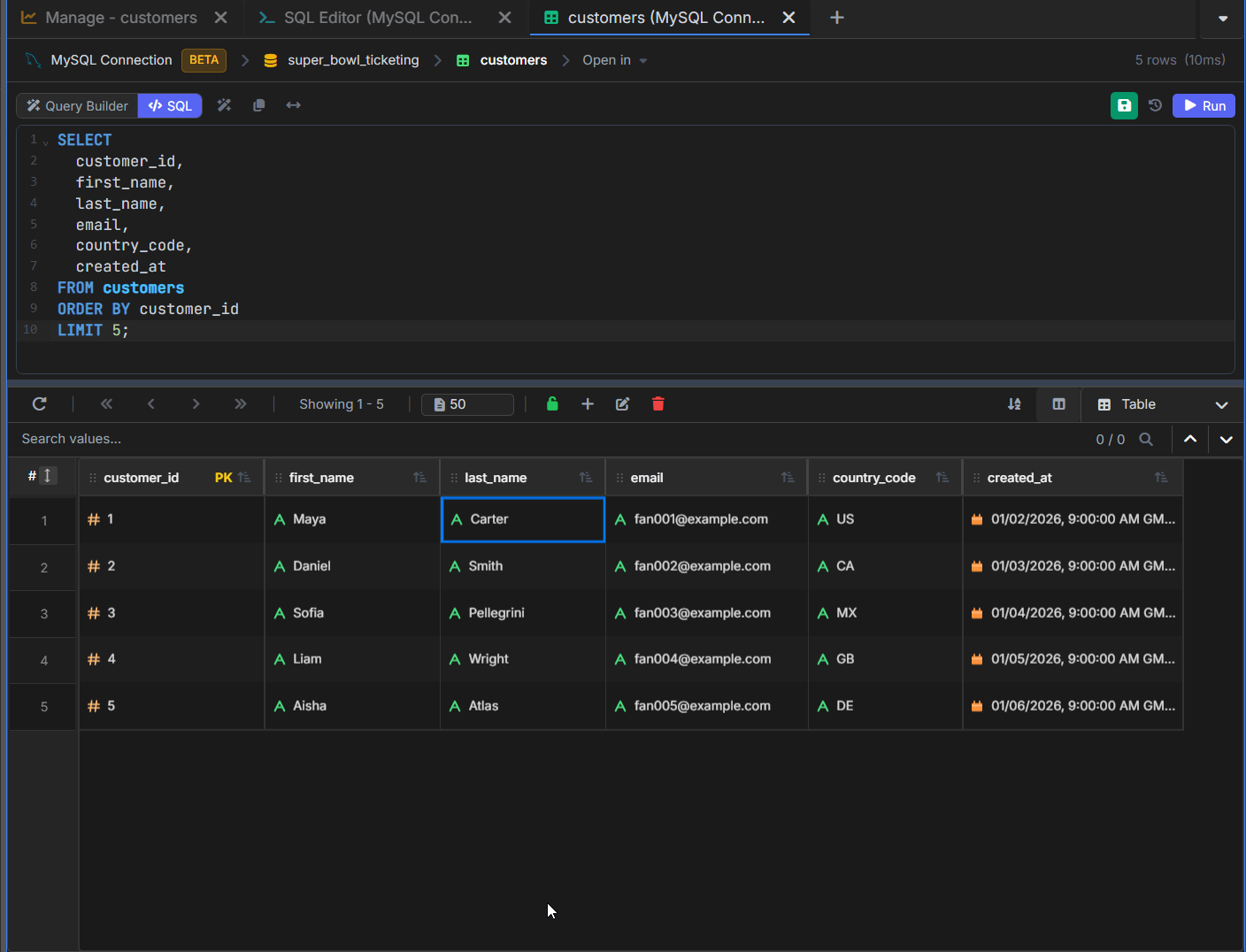Select country_code cell MX
Image resolution: width=1246 pixels, height=952 pixels.
(x=885, y=613)
